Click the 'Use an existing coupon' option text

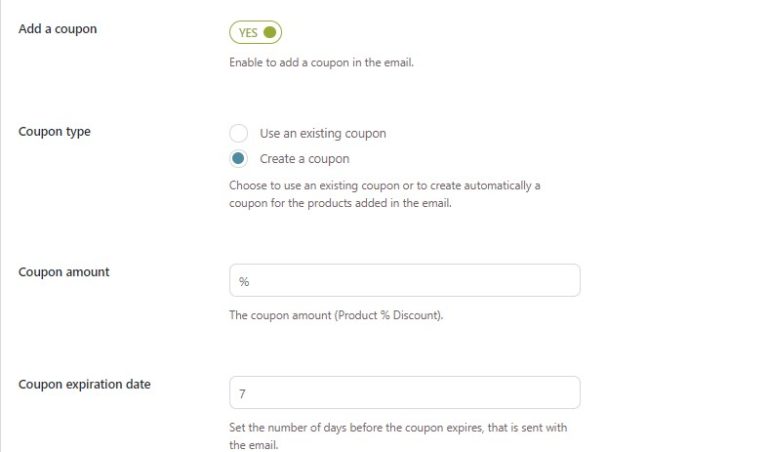click(322, 133)
